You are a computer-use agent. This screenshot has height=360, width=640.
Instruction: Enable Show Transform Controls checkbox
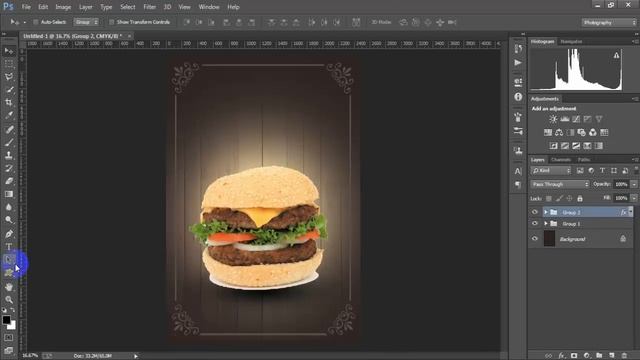pos(111,22)
